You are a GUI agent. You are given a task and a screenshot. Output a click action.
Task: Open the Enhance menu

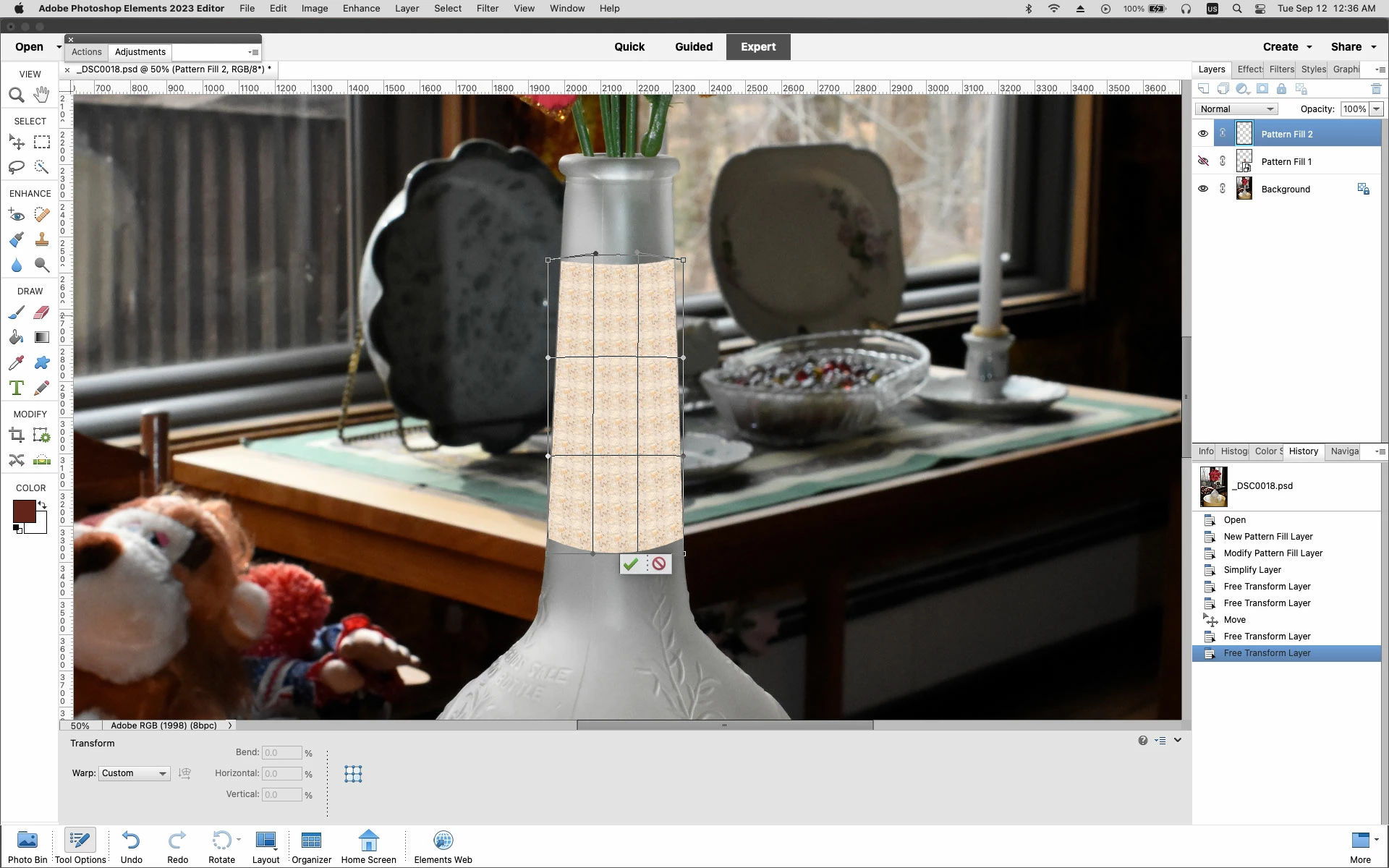tap(361, 9)
